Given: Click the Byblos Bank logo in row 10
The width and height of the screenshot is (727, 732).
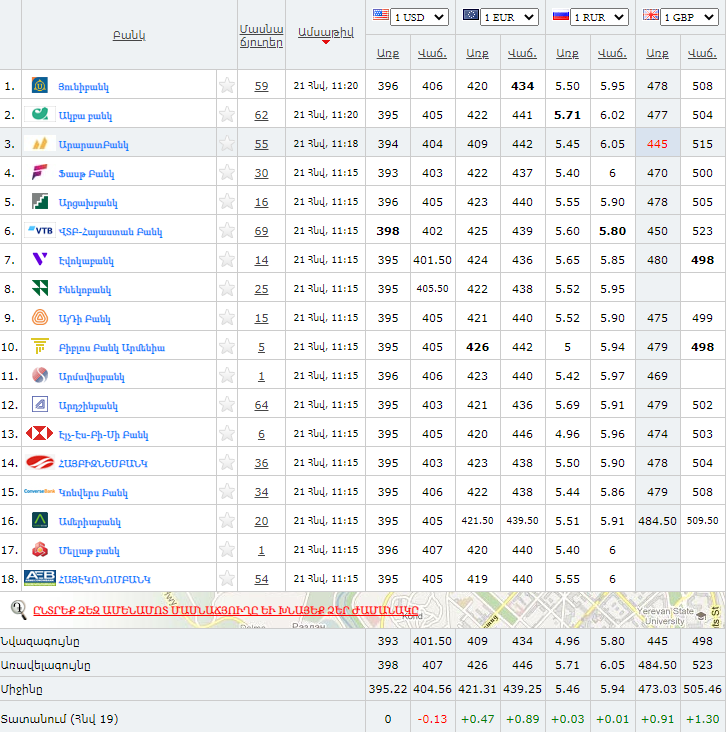Looking at the screenshot, I should tap(40, 346).
